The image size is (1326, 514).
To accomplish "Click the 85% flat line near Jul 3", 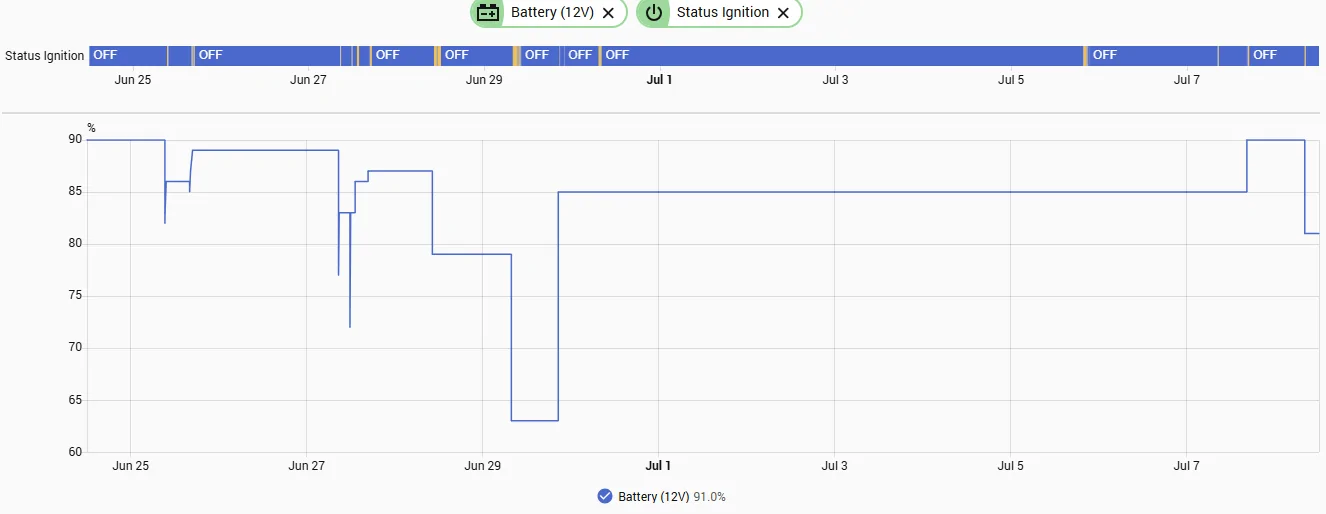I will [x=835, y=192].
